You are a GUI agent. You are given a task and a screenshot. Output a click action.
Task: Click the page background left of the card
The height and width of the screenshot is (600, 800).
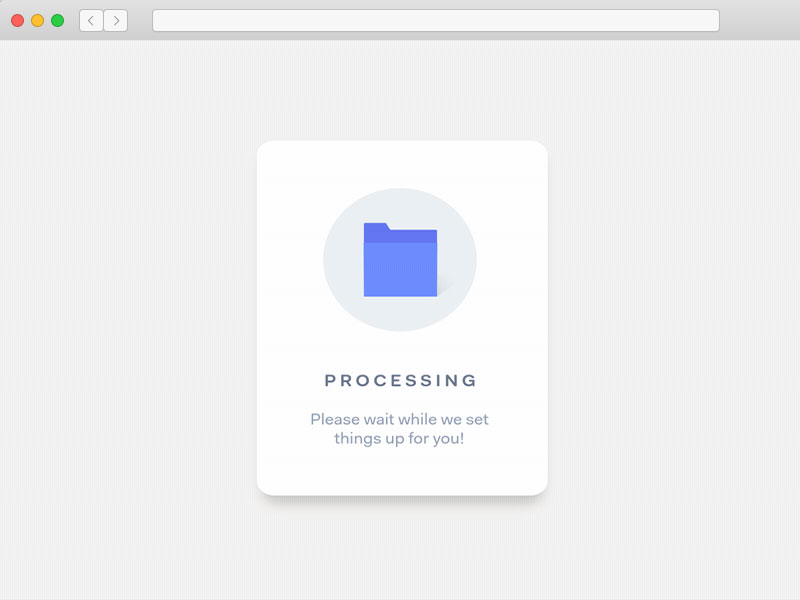click(x=128, y=320)
